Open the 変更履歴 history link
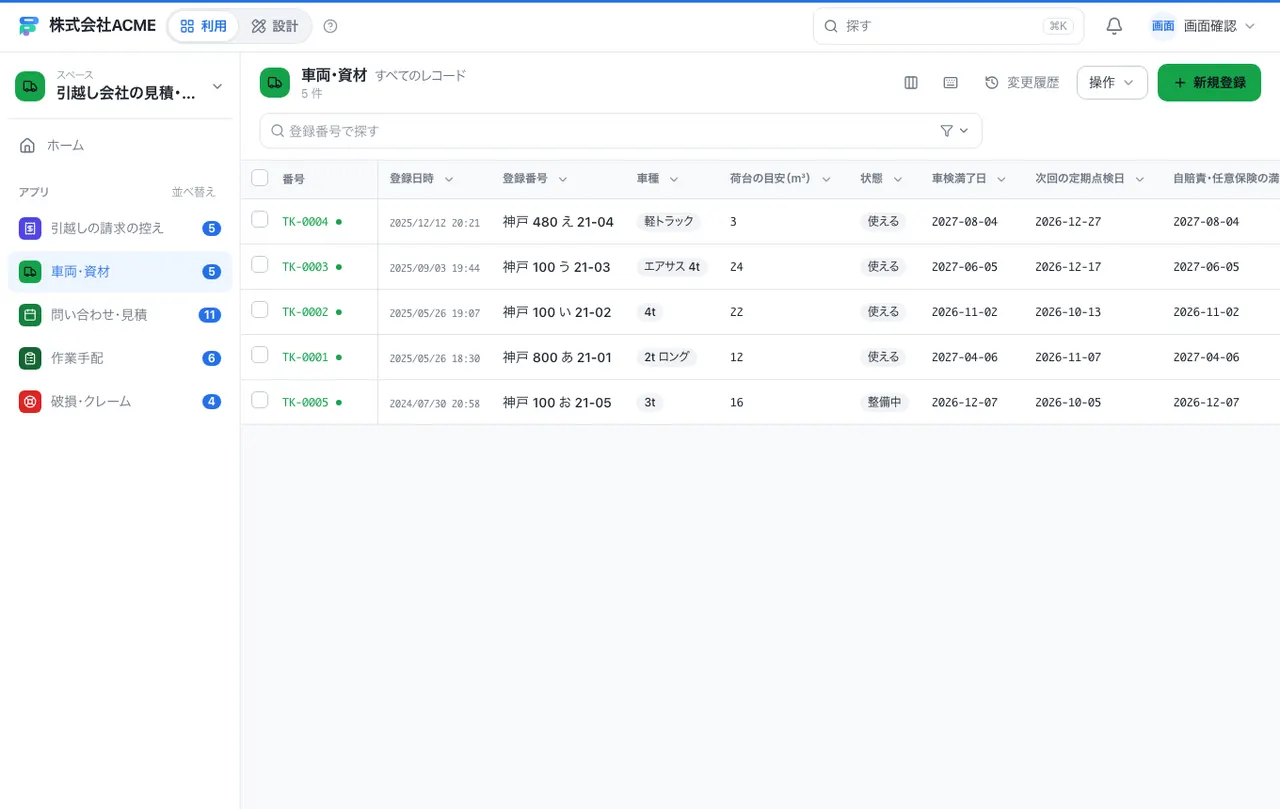This screenshot has width=1280, height=809. pyautogui.click(x=1022, y=83)
